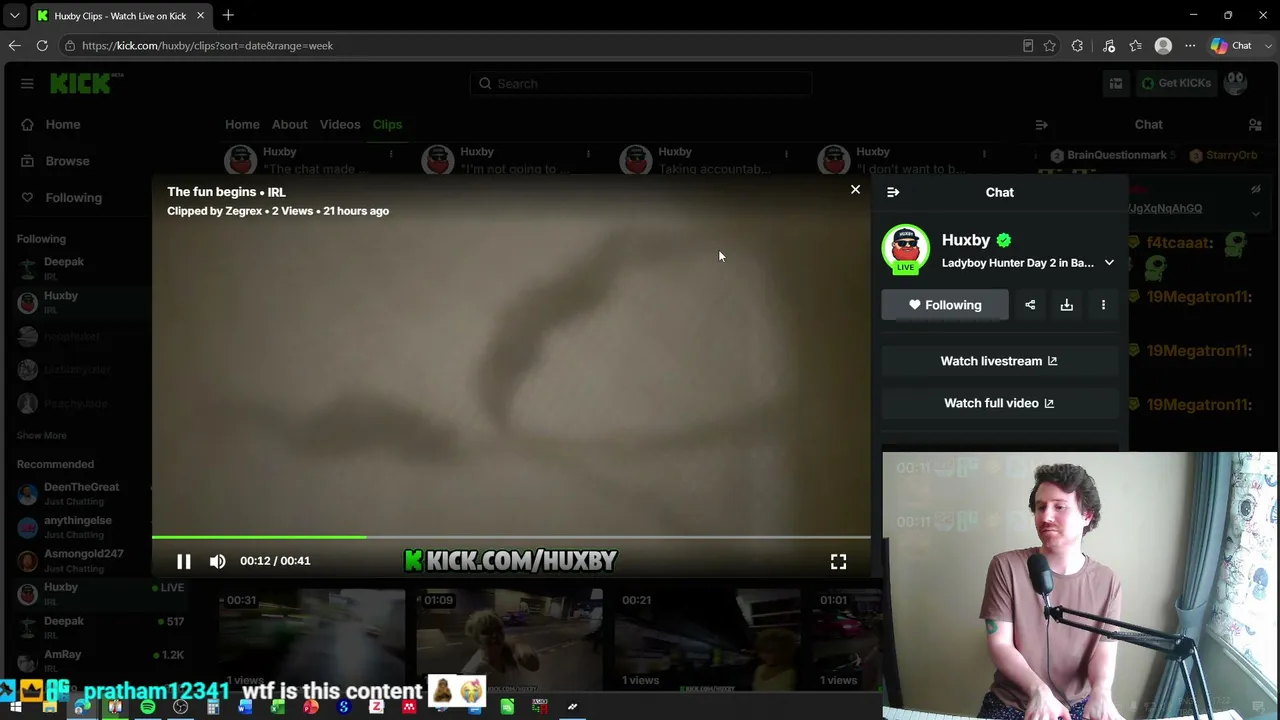Play the 00:31 clip thumbnail
Image resolution: width=1280 pixels, height=720 pixels.
click(312, 638)
